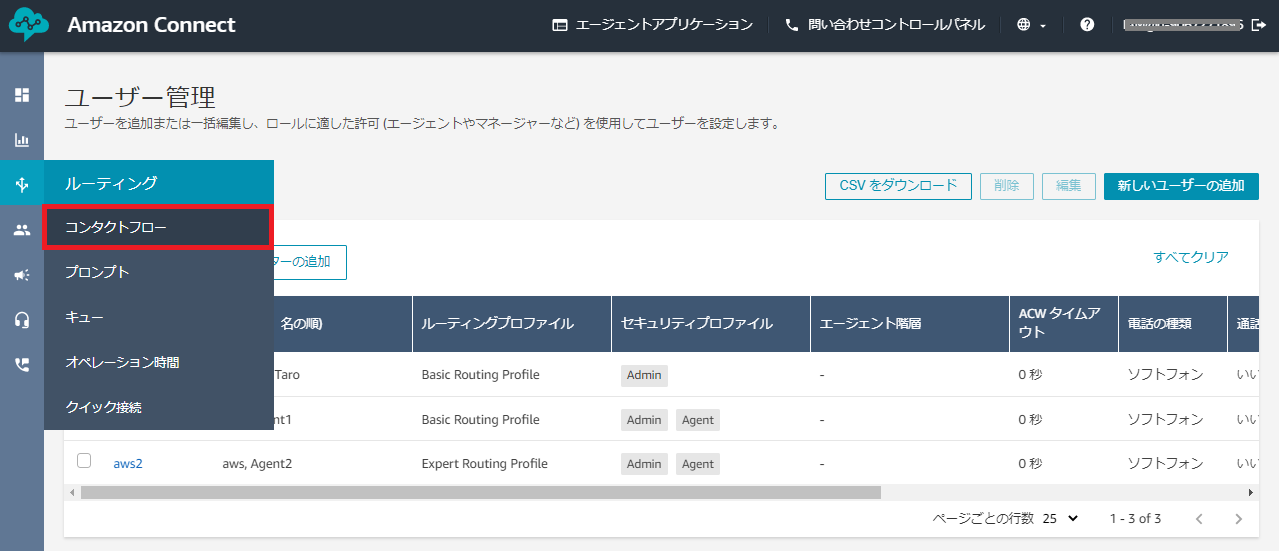The image size is (1279, 551).
Task: Click the 編集 button
Action: click(1069, 186)
